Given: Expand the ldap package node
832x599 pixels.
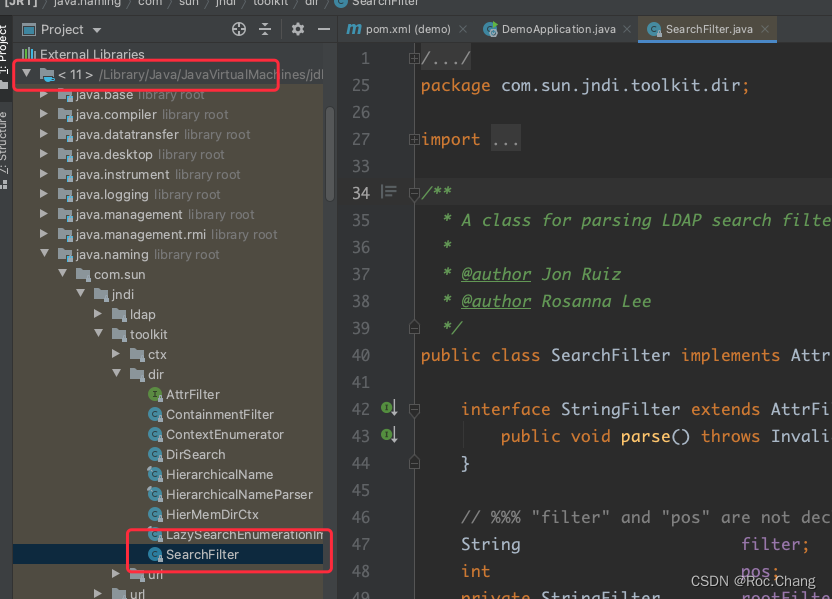Looking at the screenshot, I should click(98, 314).
